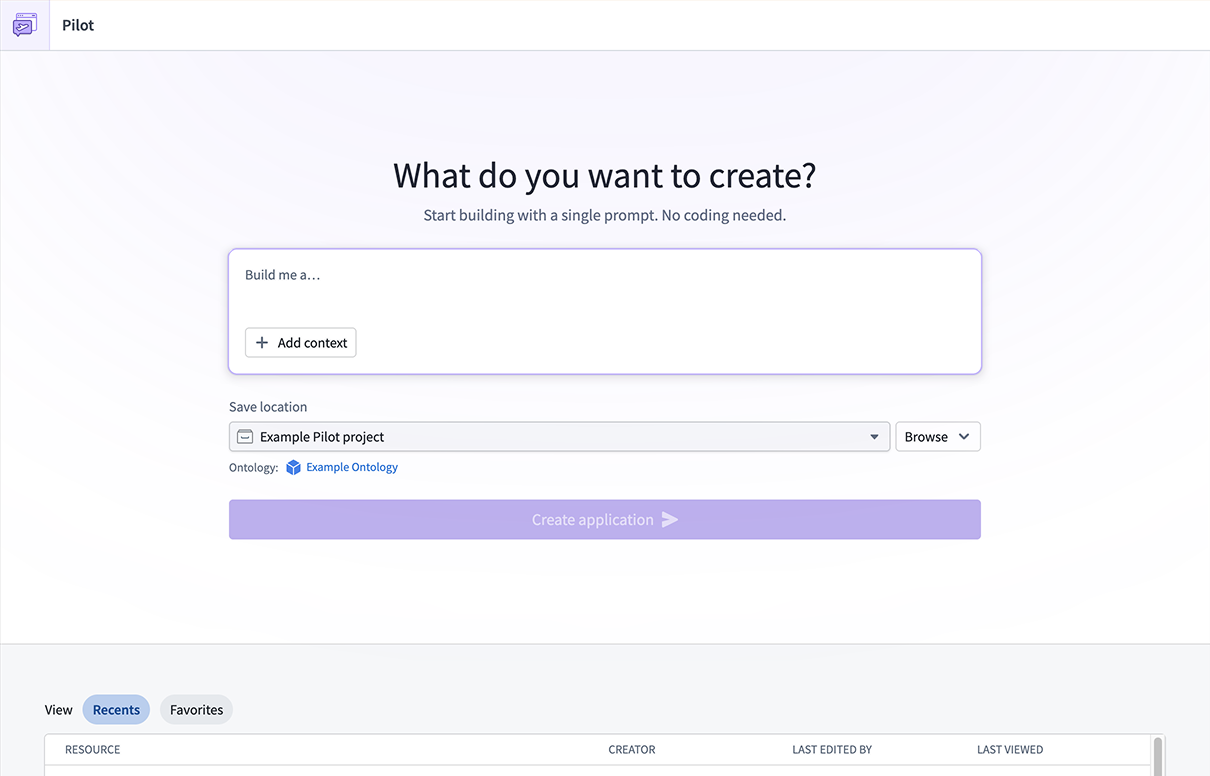Image resolution: width=1210 pixels, height=776 pixels.
Task: Click the blue Ontology cube icon
Action: click(x=292, y=467)
